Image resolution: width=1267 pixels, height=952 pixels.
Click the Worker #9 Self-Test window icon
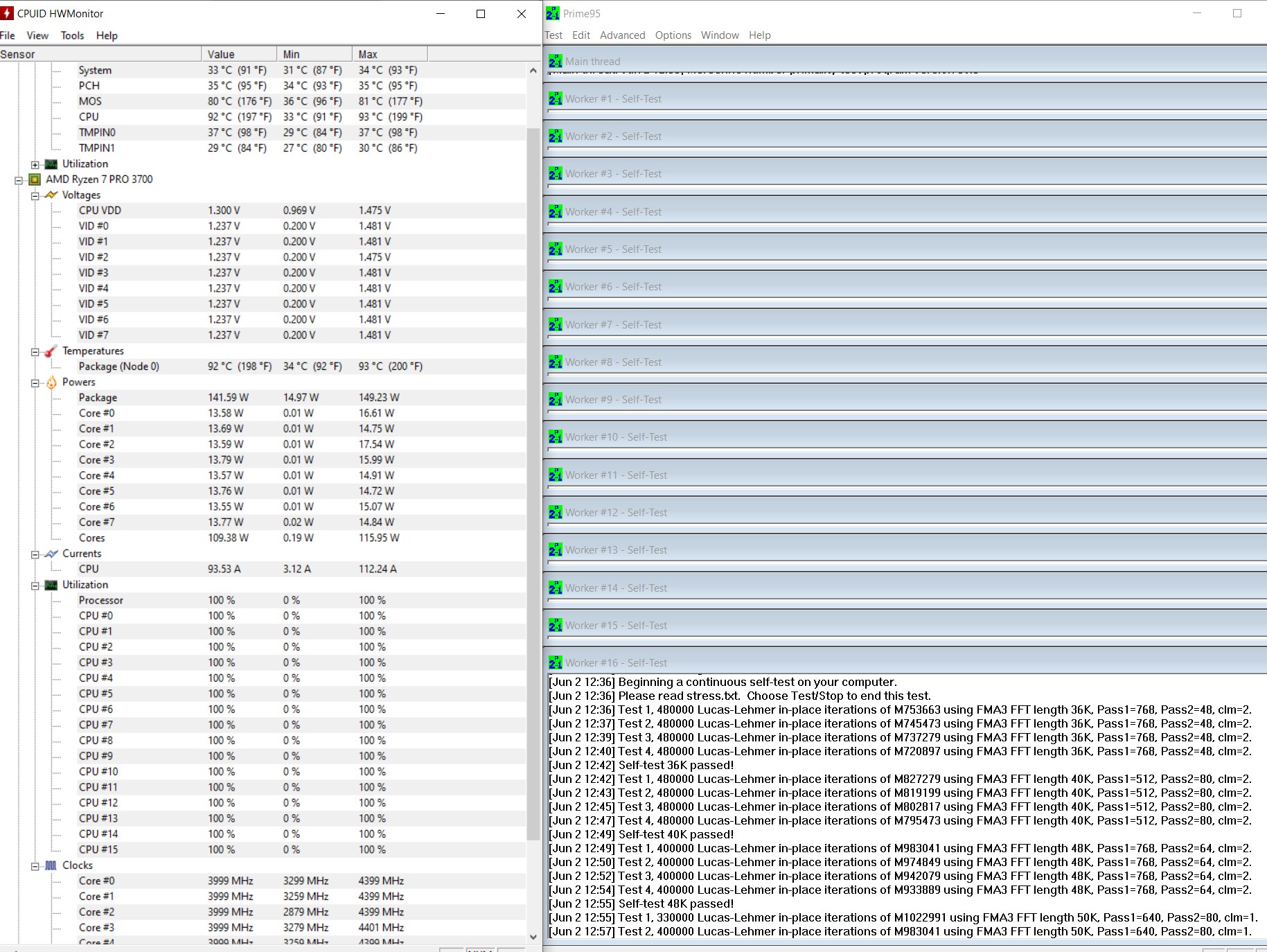[556, 399]
